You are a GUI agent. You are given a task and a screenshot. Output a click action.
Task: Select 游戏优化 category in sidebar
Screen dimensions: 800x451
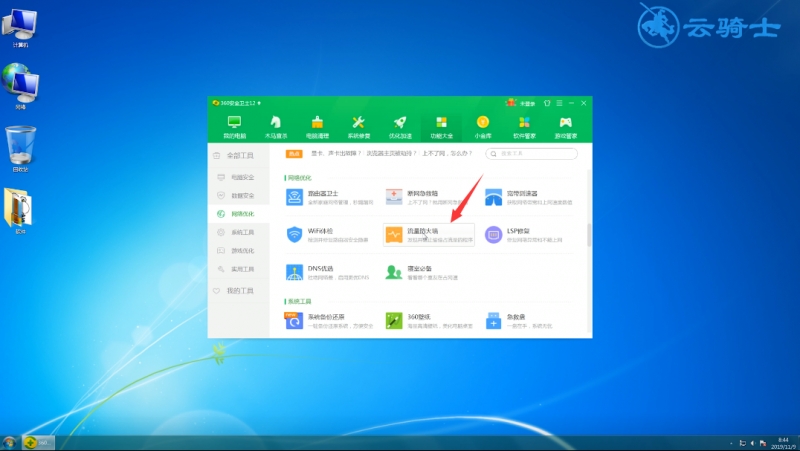click(239, 250)
